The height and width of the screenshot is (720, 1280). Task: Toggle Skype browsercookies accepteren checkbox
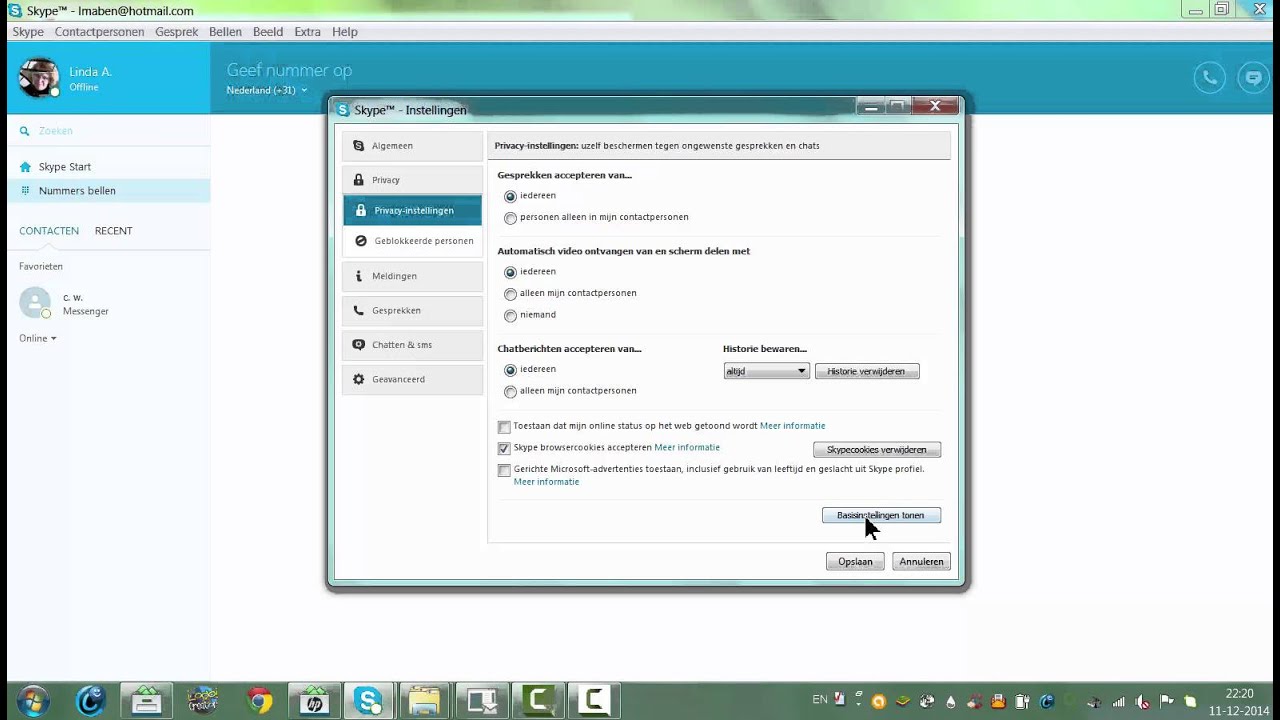[504, 449]
